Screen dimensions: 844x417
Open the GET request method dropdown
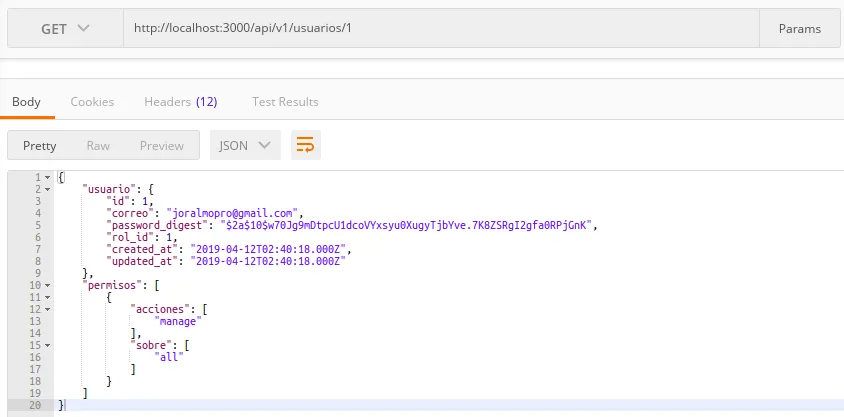(x=65, y=29)
